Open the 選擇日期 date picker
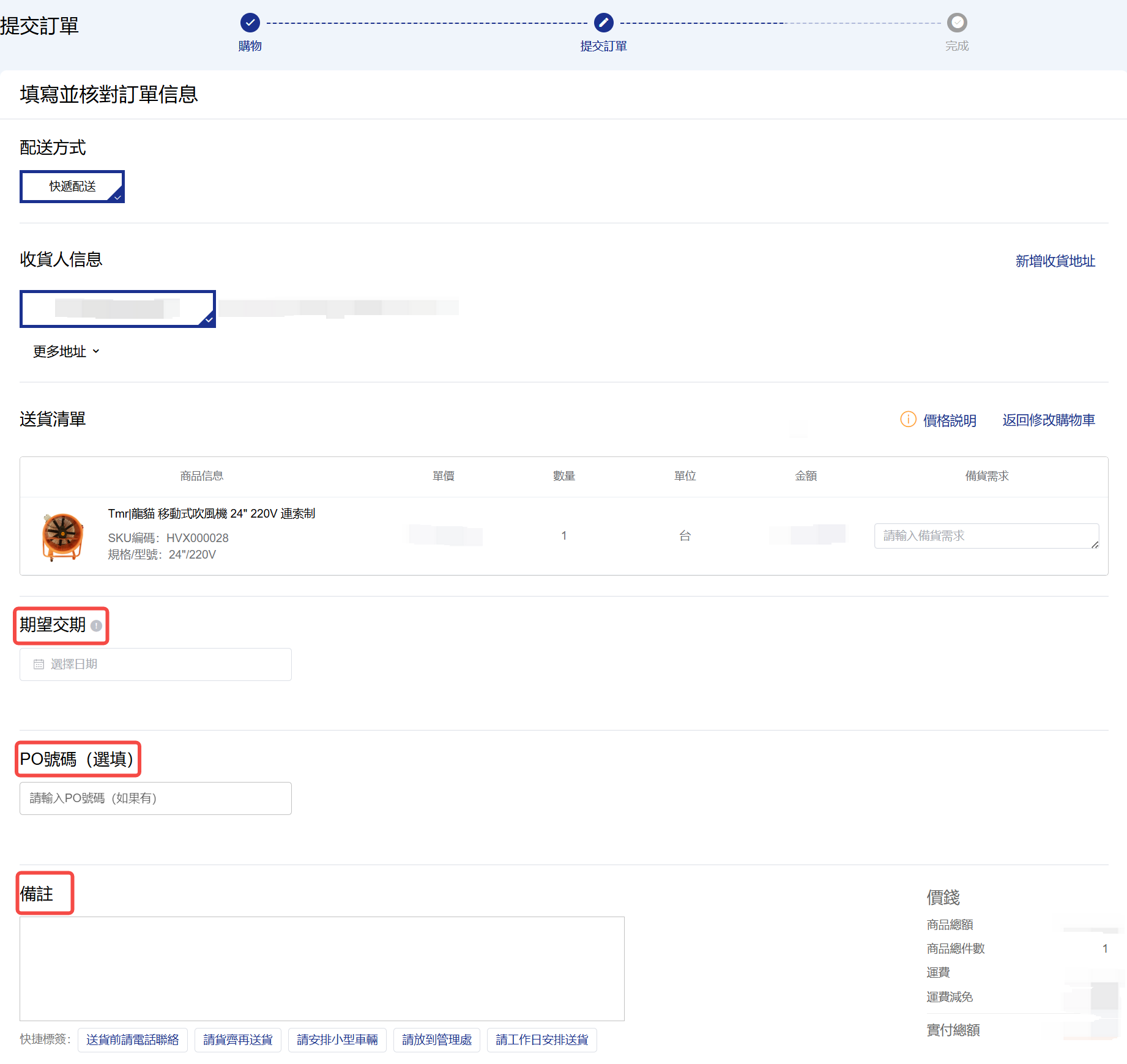 155,664
